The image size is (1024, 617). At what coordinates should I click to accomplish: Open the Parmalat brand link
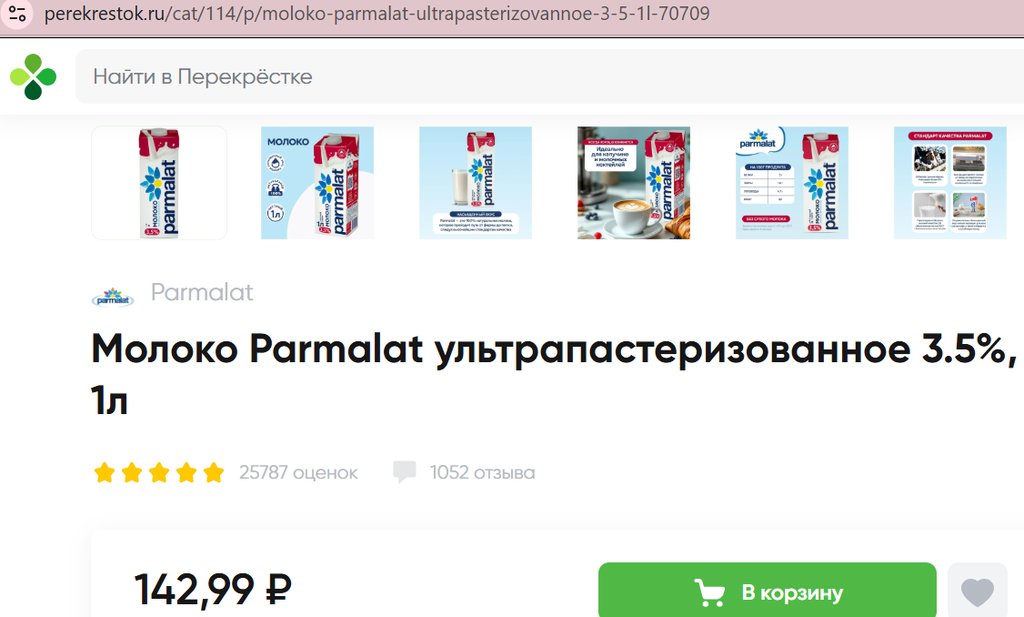point(202,293)
